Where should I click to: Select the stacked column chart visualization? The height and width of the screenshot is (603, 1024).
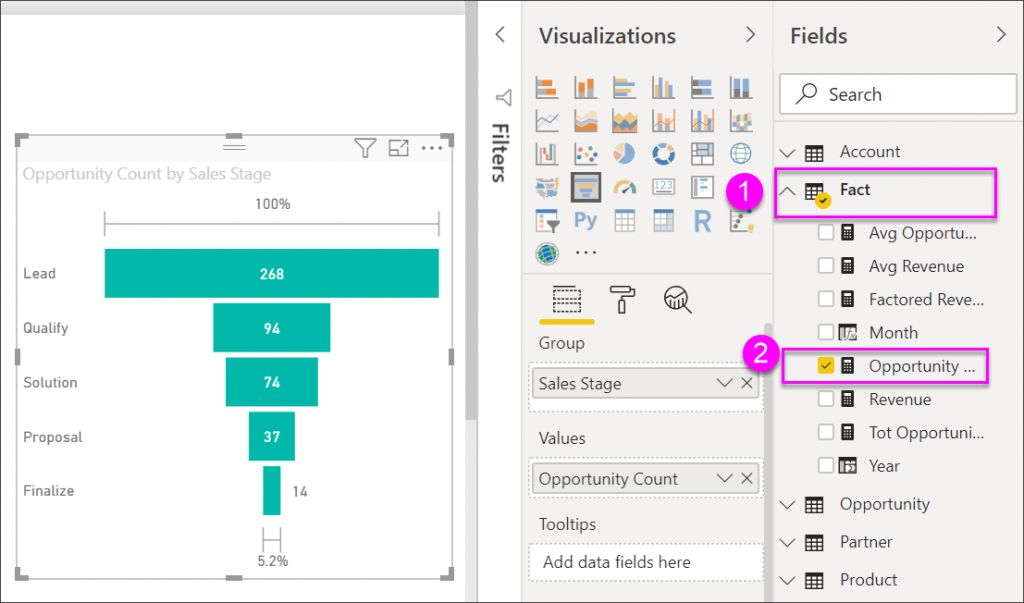pos(585,88)
